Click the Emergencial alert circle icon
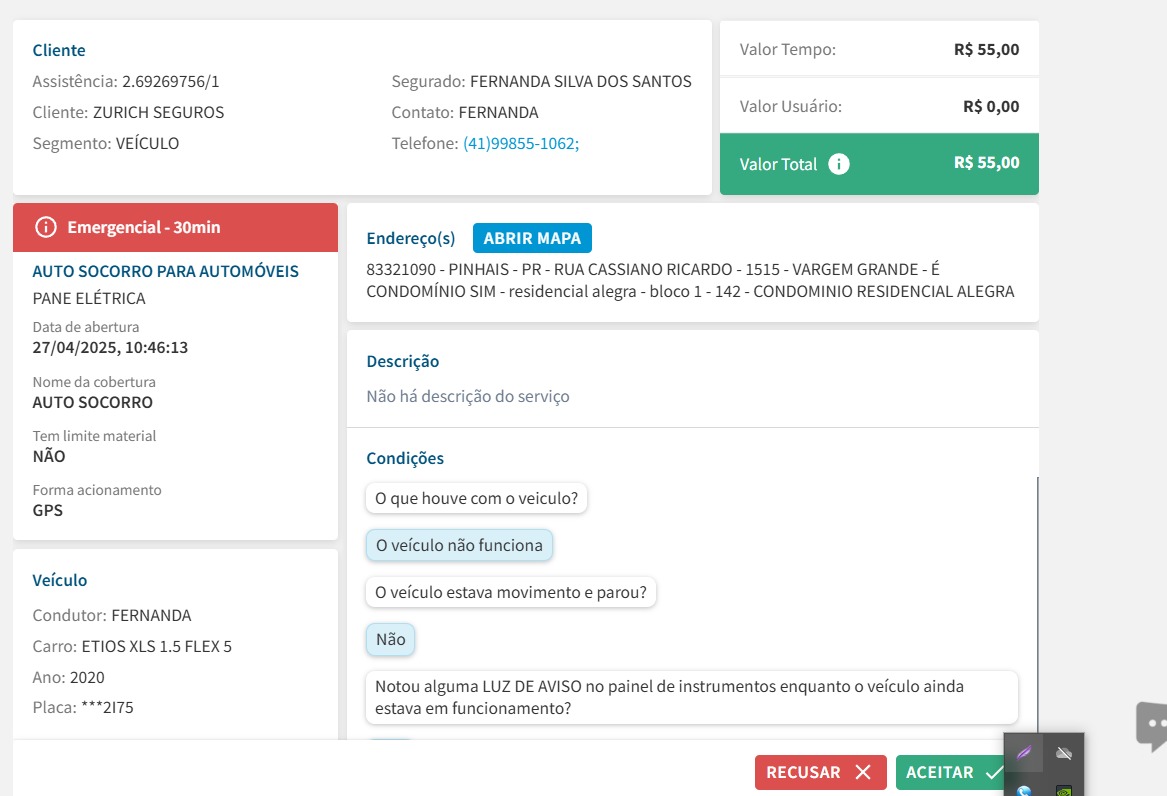 point(46,227)
